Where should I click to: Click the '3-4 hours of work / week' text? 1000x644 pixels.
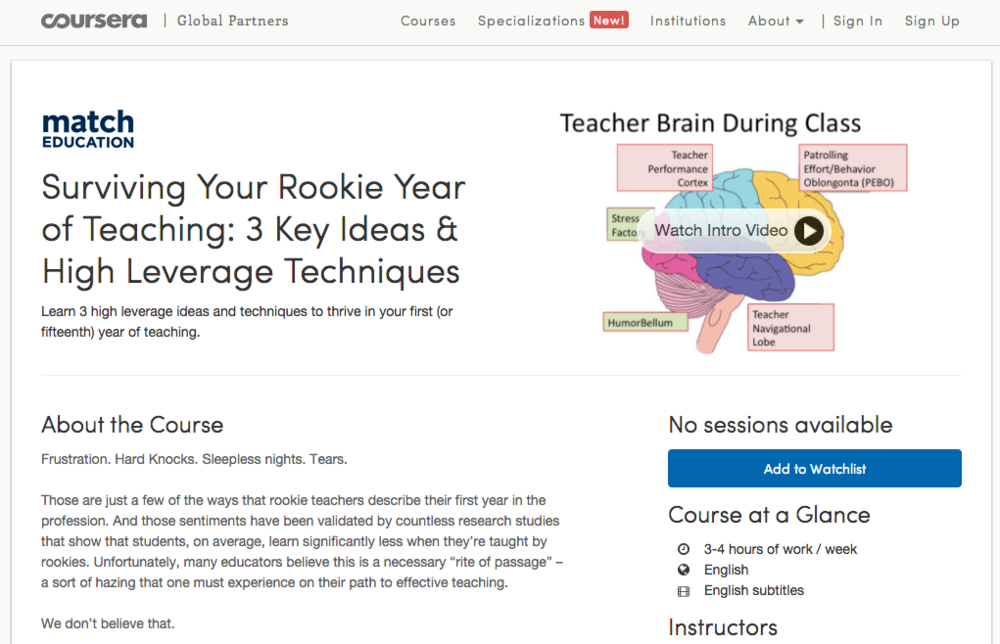[x=780, y=549]
